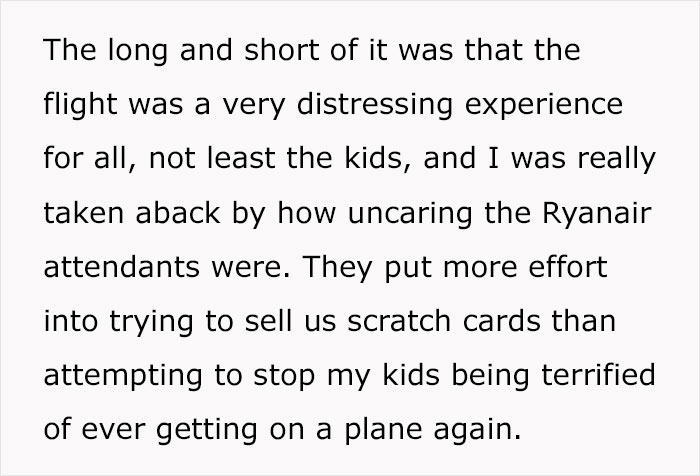Click the word "trying" in the sixth line
The image size is (700, 476).
point(151,322)
